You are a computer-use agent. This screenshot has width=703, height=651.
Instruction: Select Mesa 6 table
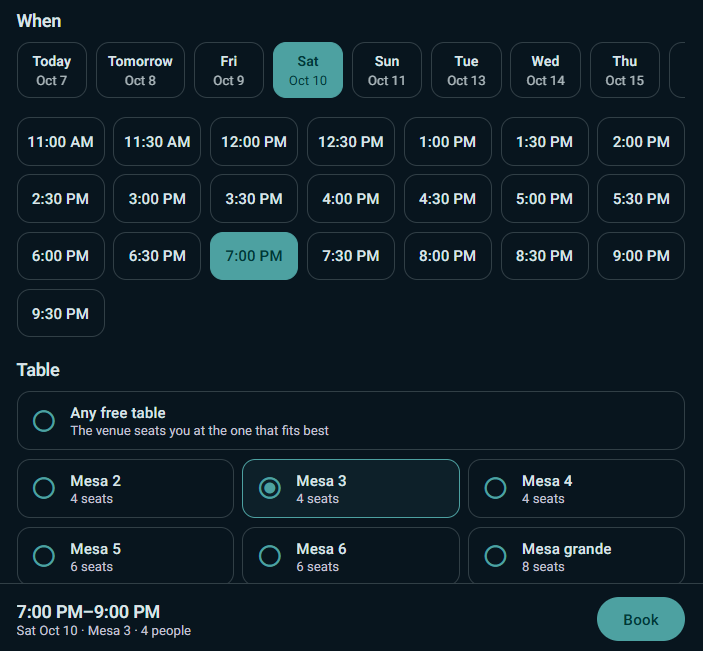click(x=351, y=556)
